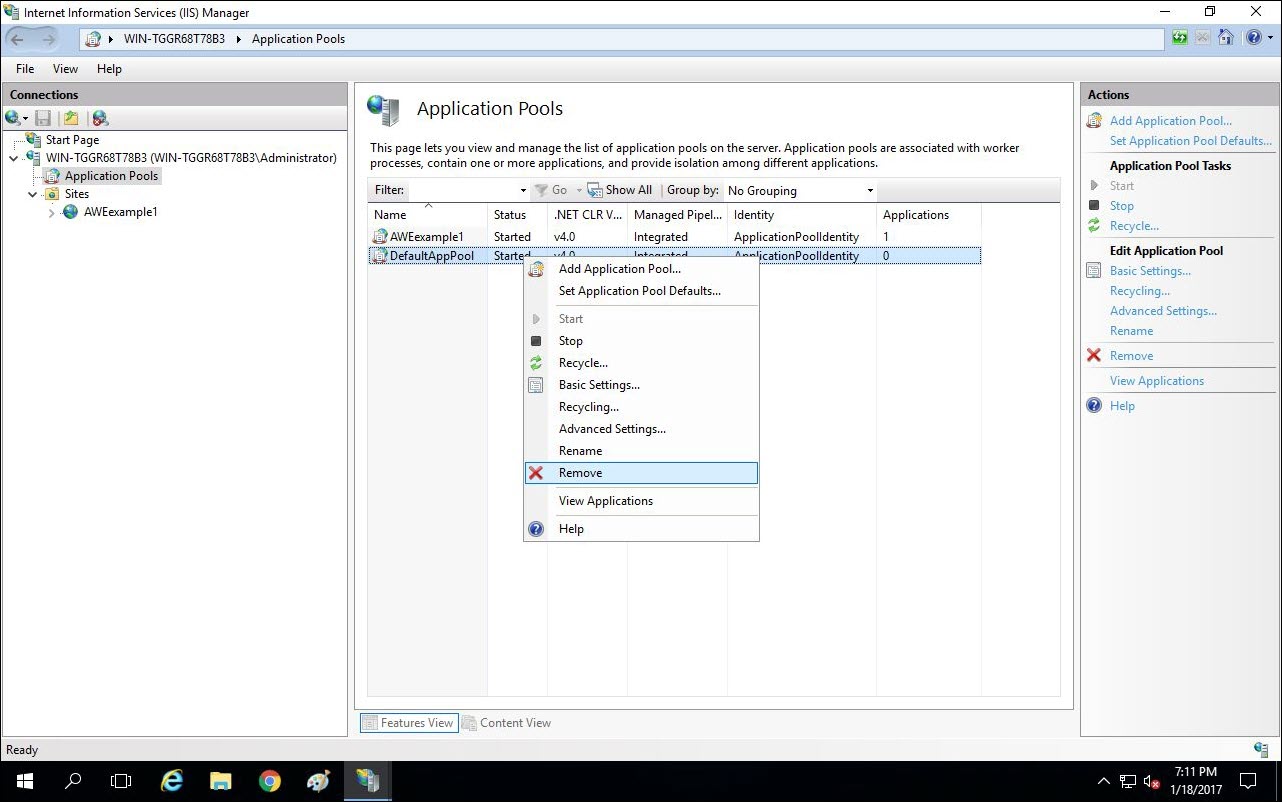
Task: Select Start Page in the tree
Action: pyautogui.click(x=72, y=140)
